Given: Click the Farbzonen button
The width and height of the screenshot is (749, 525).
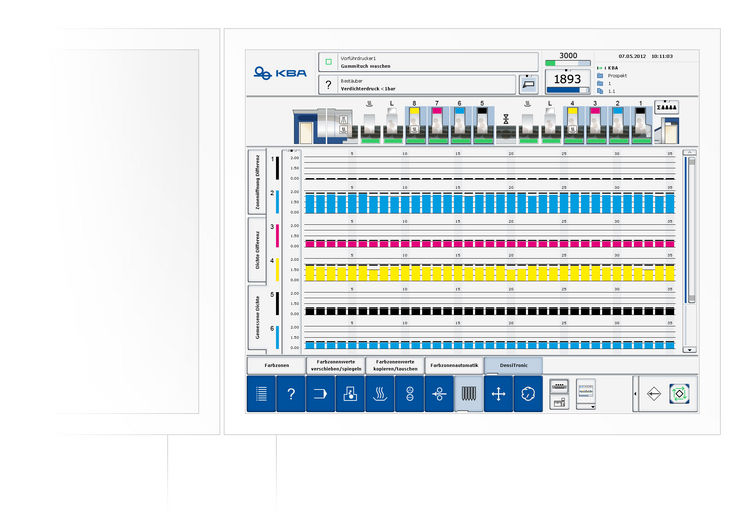Looking at the screenshot, I should pos(276,366).
